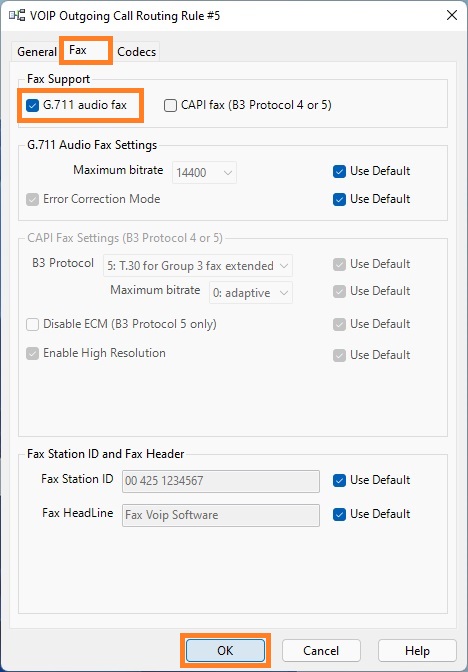Click the OK button
The image size is (468, 672).
(225, 651)
